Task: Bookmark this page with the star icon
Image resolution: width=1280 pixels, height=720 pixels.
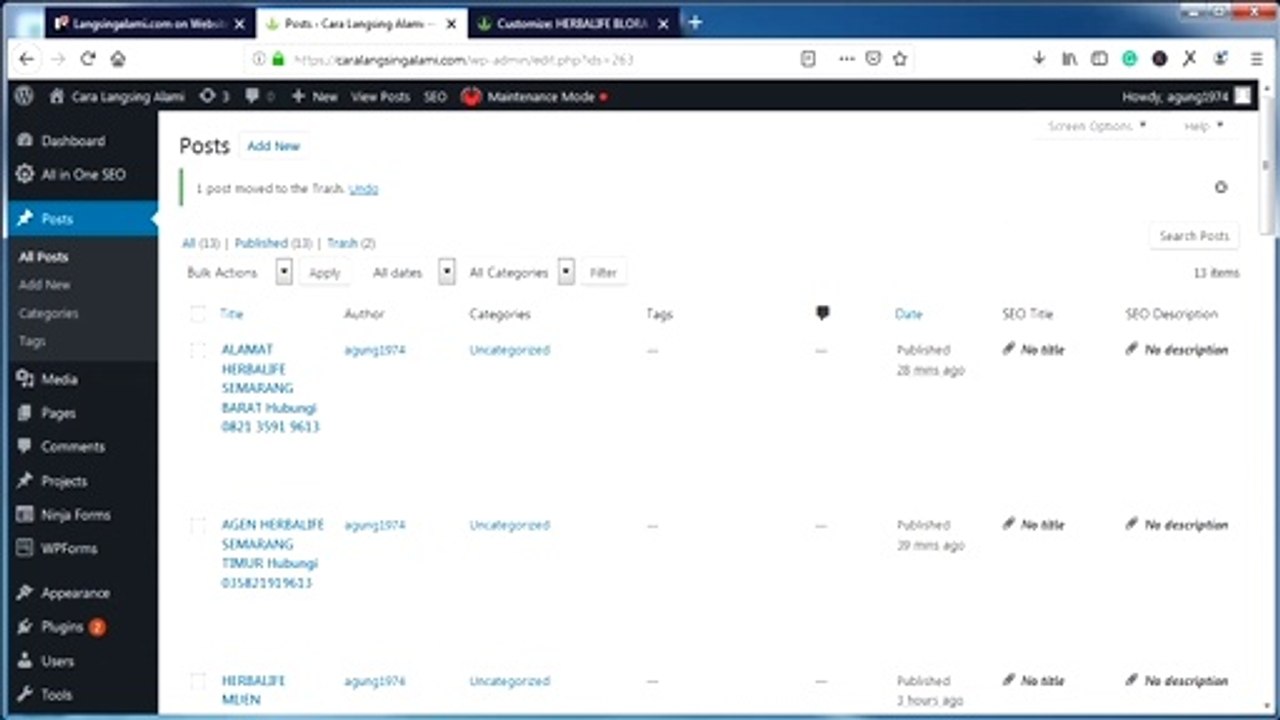Action: click(900, 60)
